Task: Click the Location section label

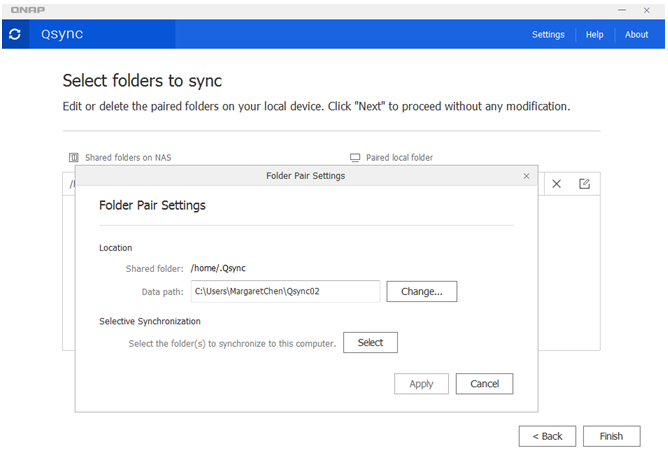Action: point(115,248)
